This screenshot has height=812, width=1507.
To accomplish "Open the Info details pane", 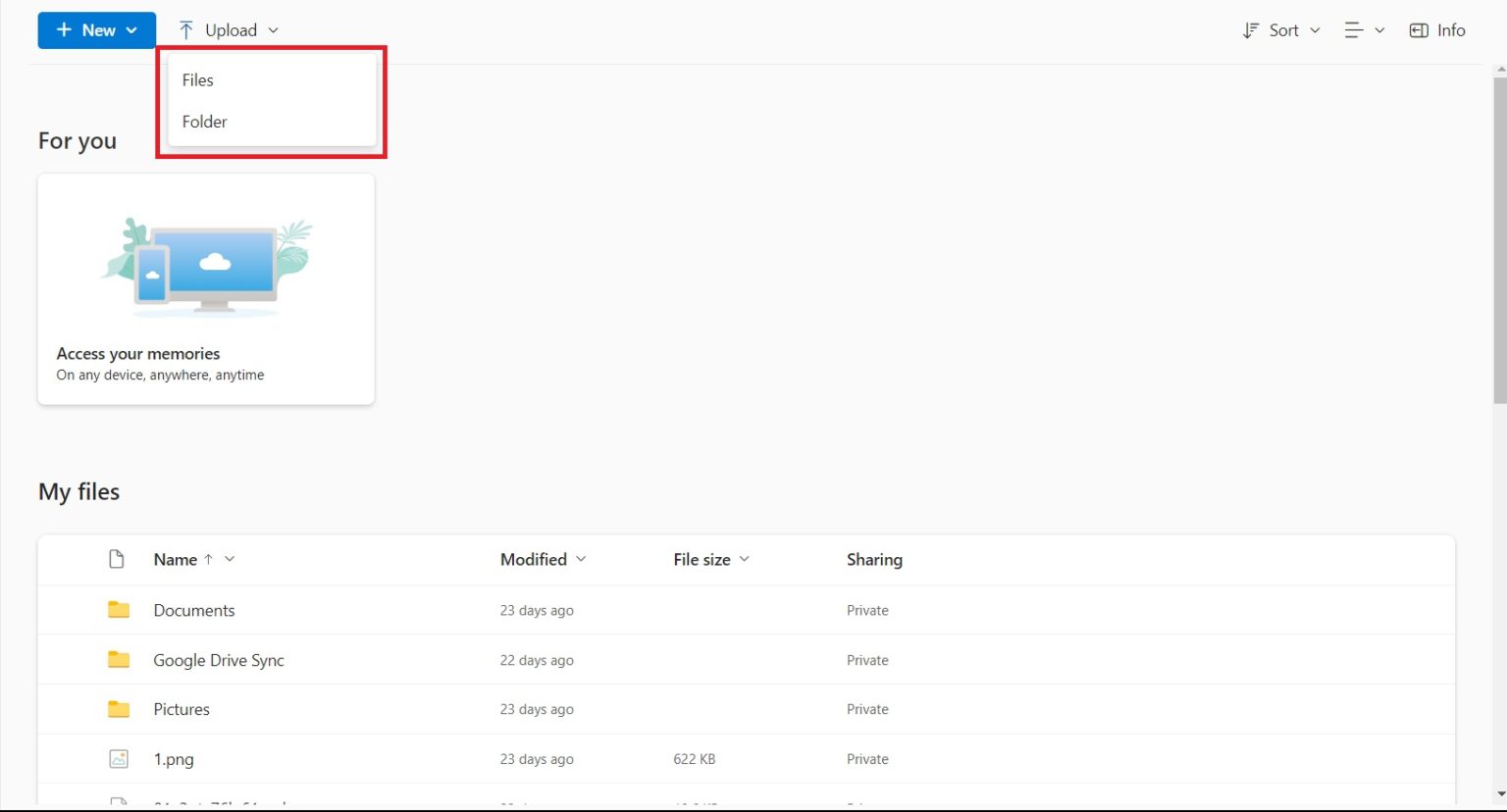I will point(1437,30).
